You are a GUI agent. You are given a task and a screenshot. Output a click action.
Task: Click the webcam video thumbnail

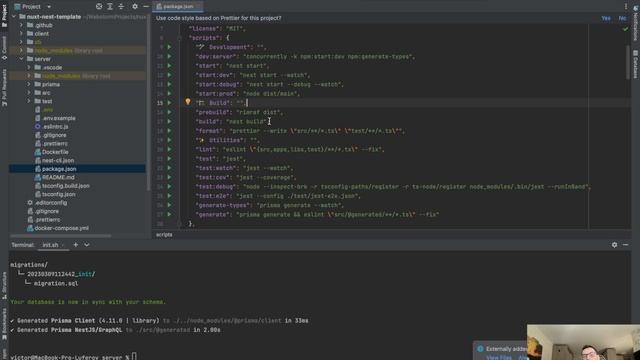pyautogui.click(x=583, y=342)
